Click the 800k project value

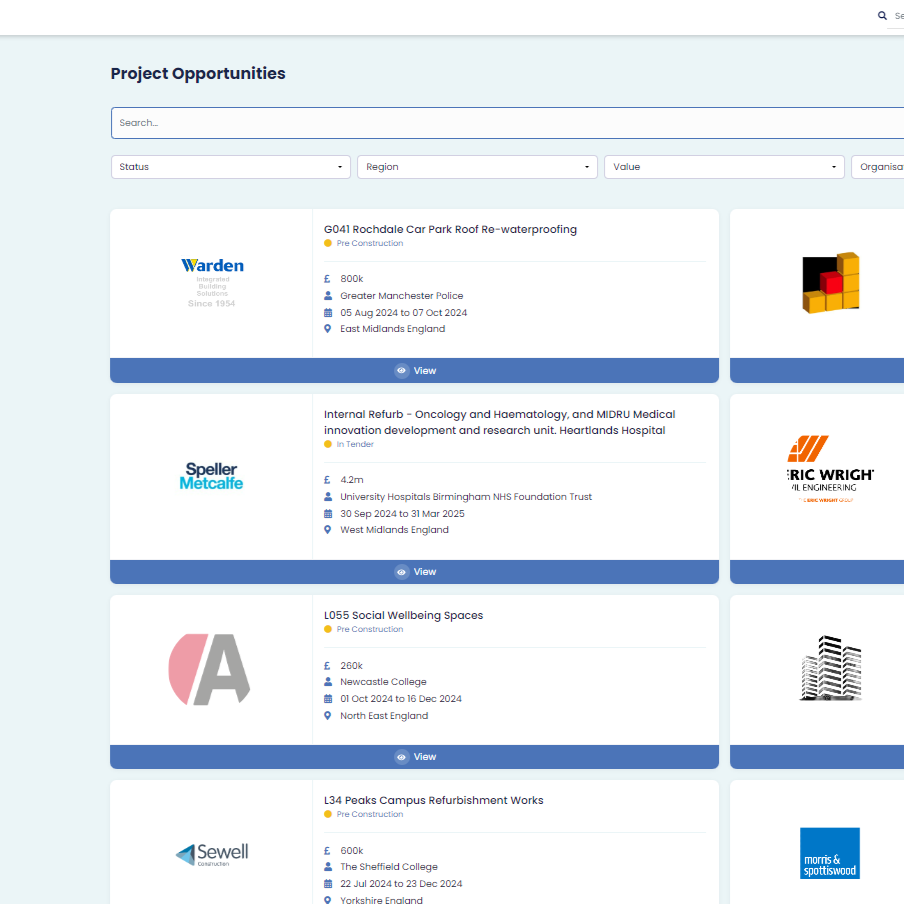click(x=352, y=278)
